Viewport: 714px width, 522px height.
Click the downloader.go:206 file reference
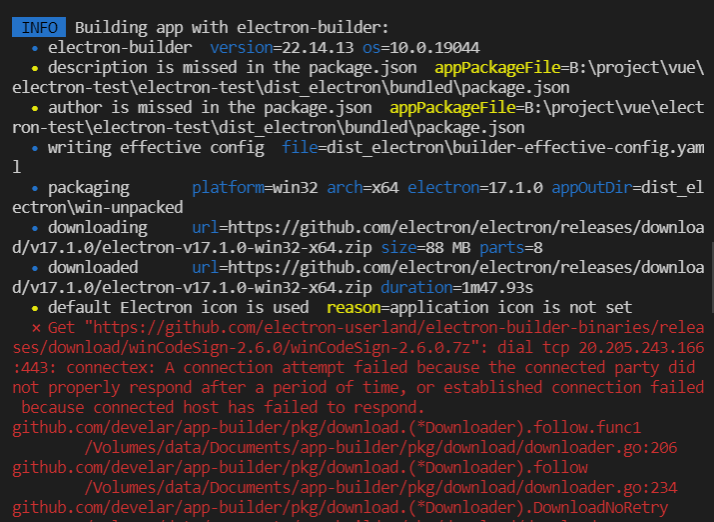381,448
